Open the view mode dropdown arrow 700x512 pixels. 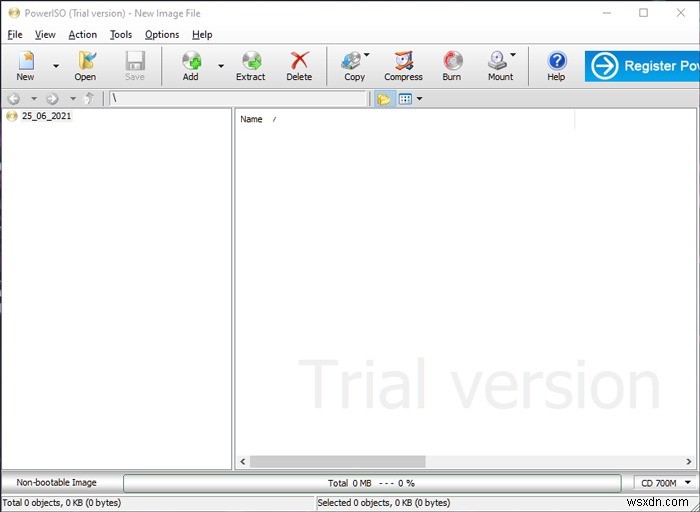click(419, 99)
